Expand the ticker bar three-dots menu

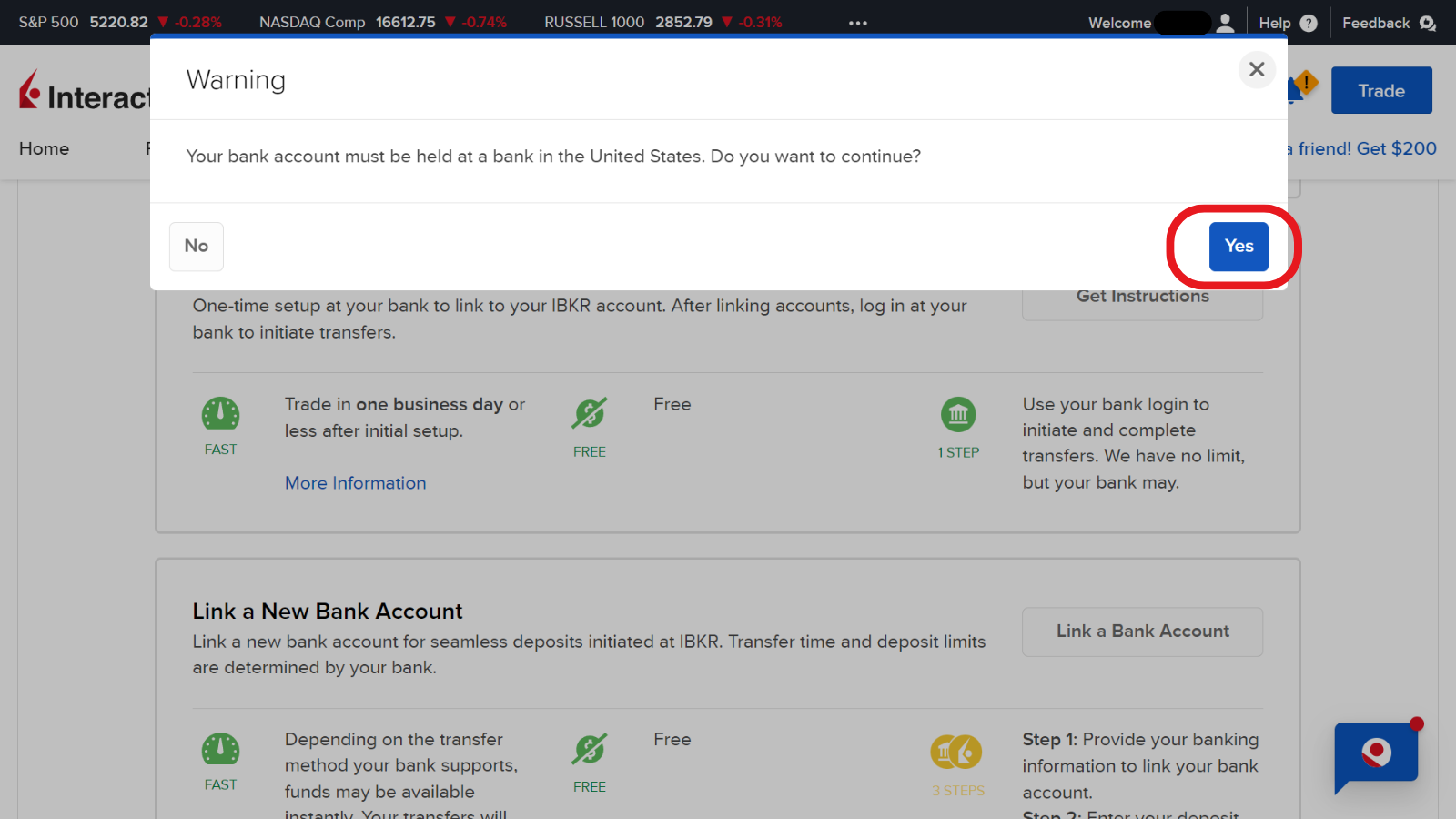click(857, 23)
